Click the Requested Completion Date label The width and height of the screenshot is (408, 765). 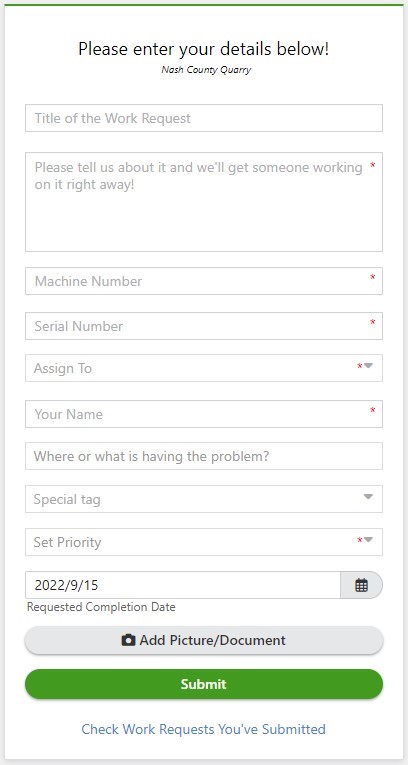coord(101,607)
